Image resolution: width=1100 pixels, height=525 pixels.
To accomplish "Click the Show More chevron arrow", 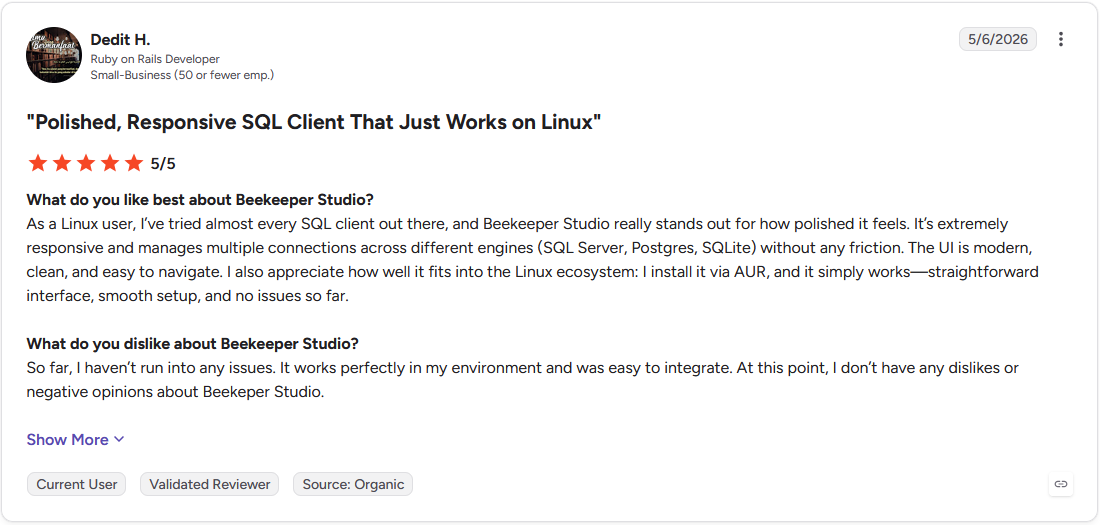I will click(119, 439).
